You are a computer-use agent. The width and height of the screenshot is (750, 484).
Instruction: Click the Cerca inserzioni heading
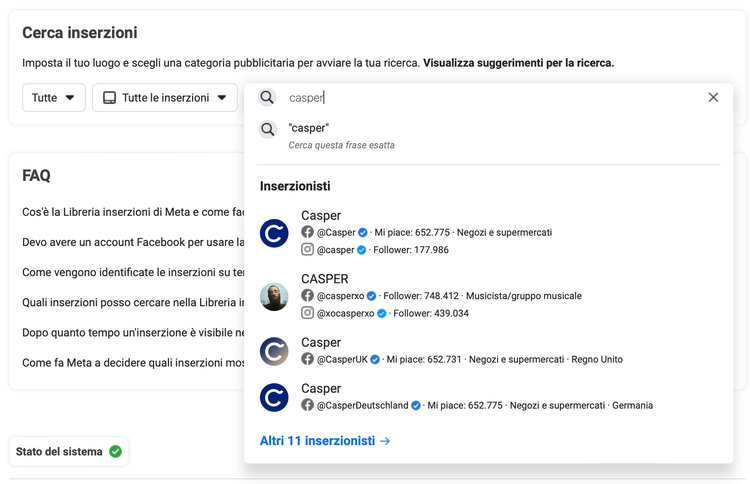click(x=80, y=33)
